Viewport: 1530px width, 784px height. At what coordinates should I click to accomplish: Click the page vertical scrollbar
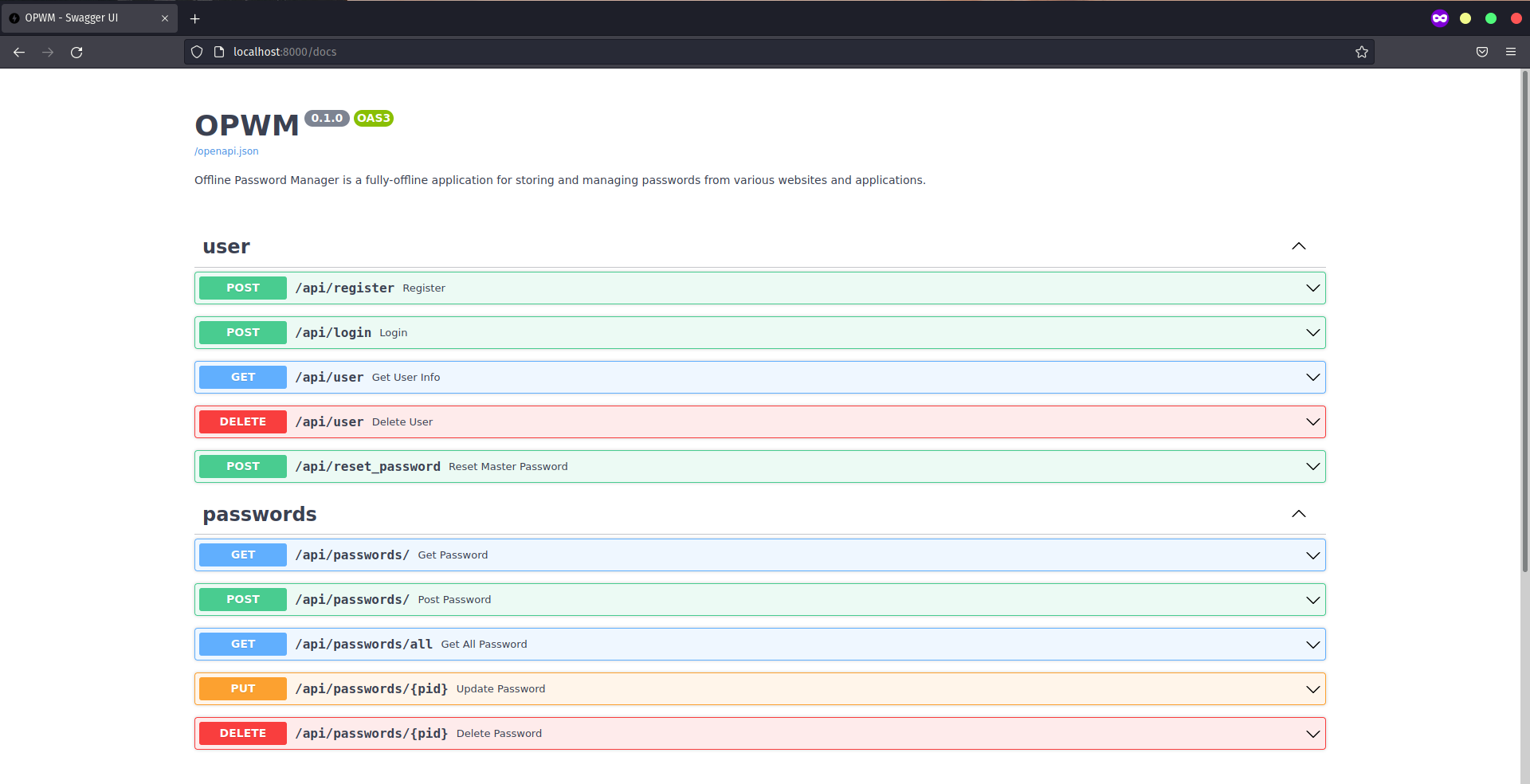click(x=1524, y=321)
